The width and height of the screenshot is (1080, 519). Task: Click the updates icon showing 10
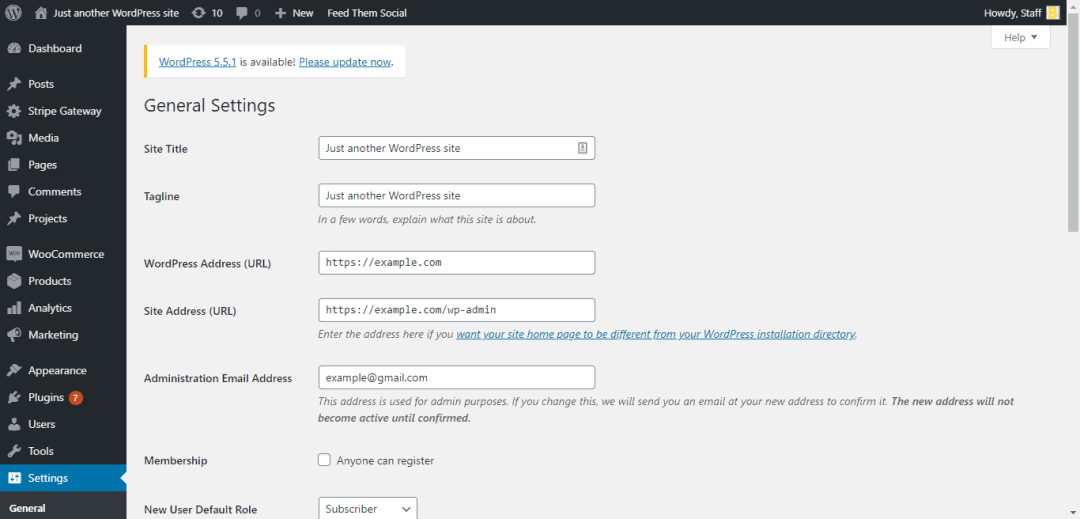[198, 13]
